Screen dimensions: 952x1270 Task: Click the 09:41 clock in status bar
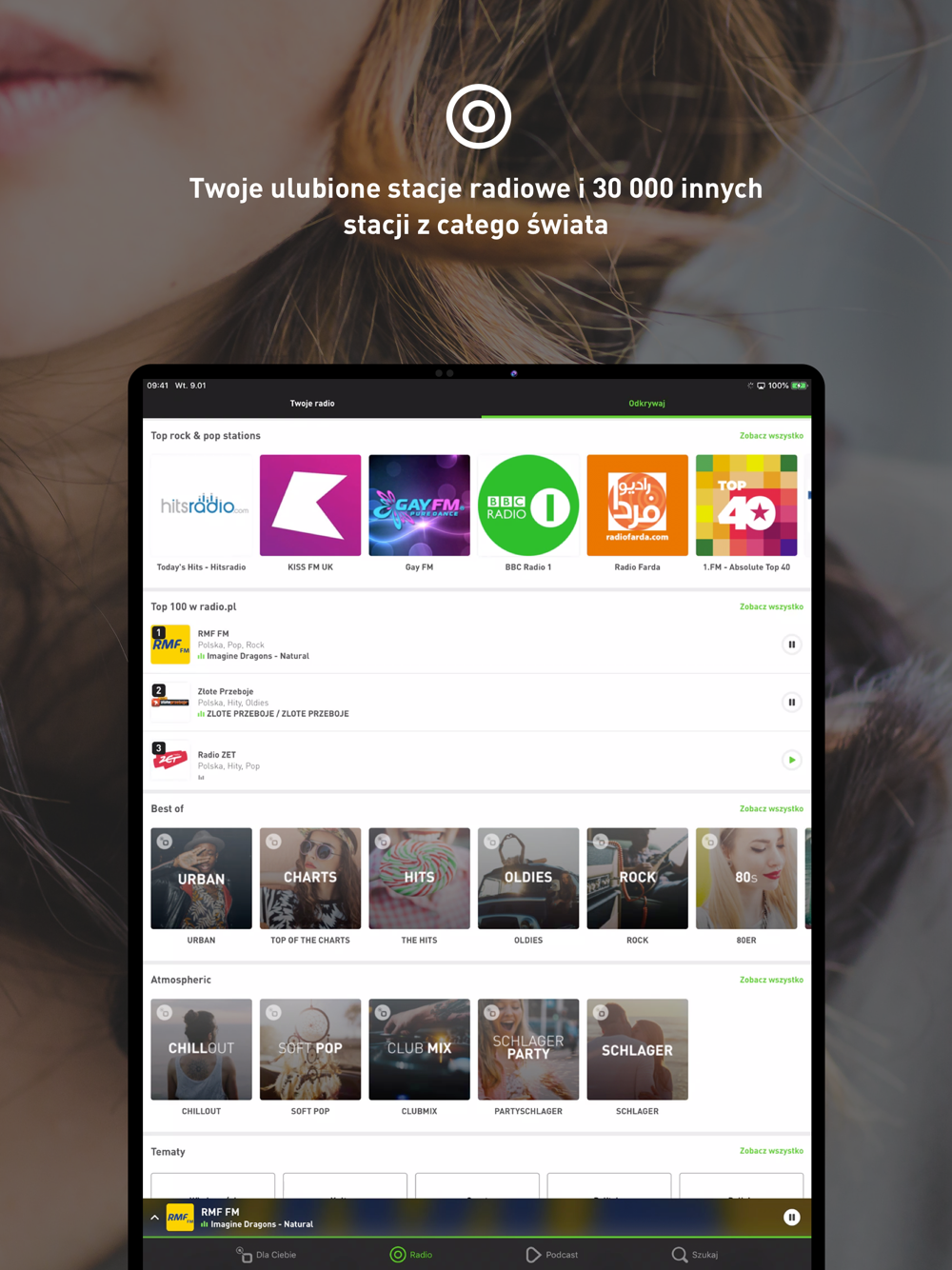click(x=157, y=386)
